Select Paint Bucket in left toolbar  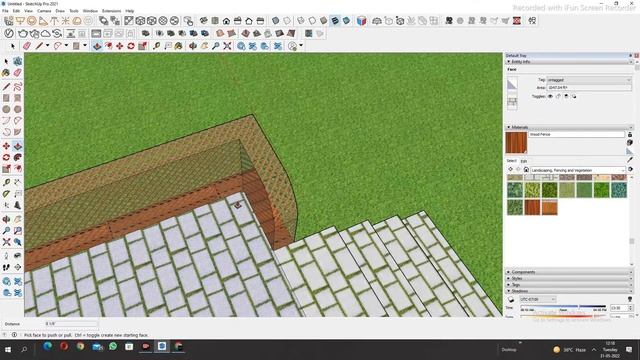point(6,73)
